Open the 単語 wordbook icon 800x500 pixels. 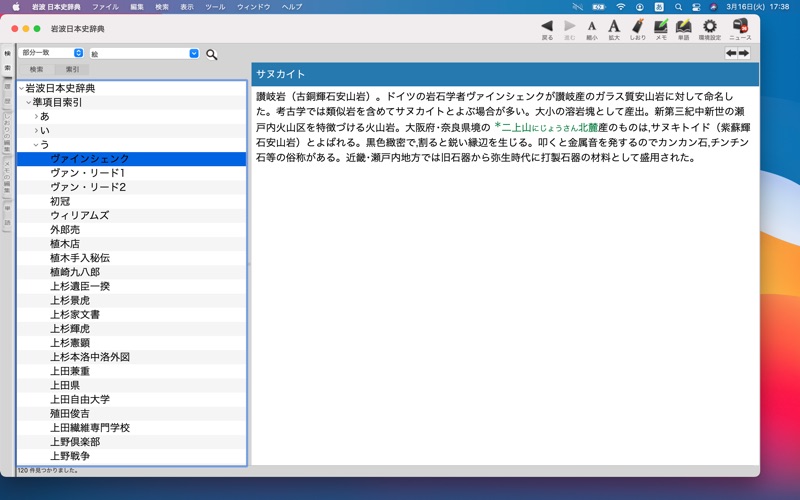click(x=684, y=26)
